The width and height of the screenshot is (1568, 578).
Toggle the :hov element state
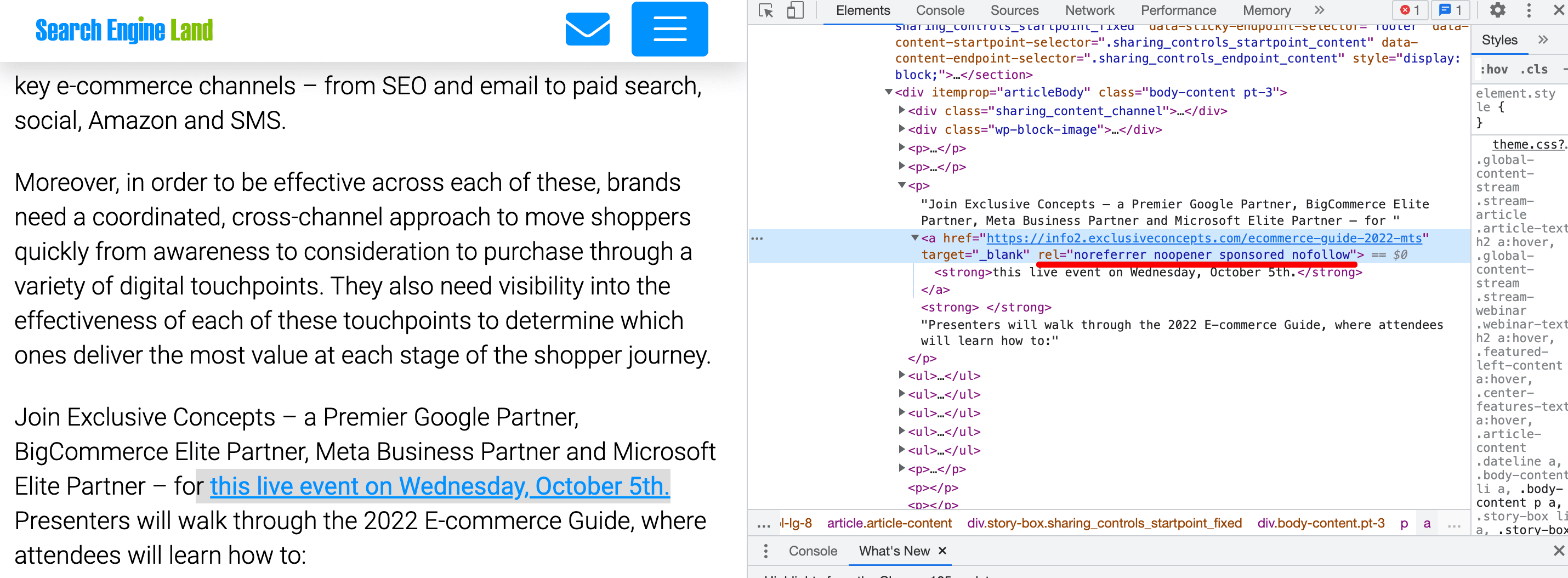tap(1494, 70)
